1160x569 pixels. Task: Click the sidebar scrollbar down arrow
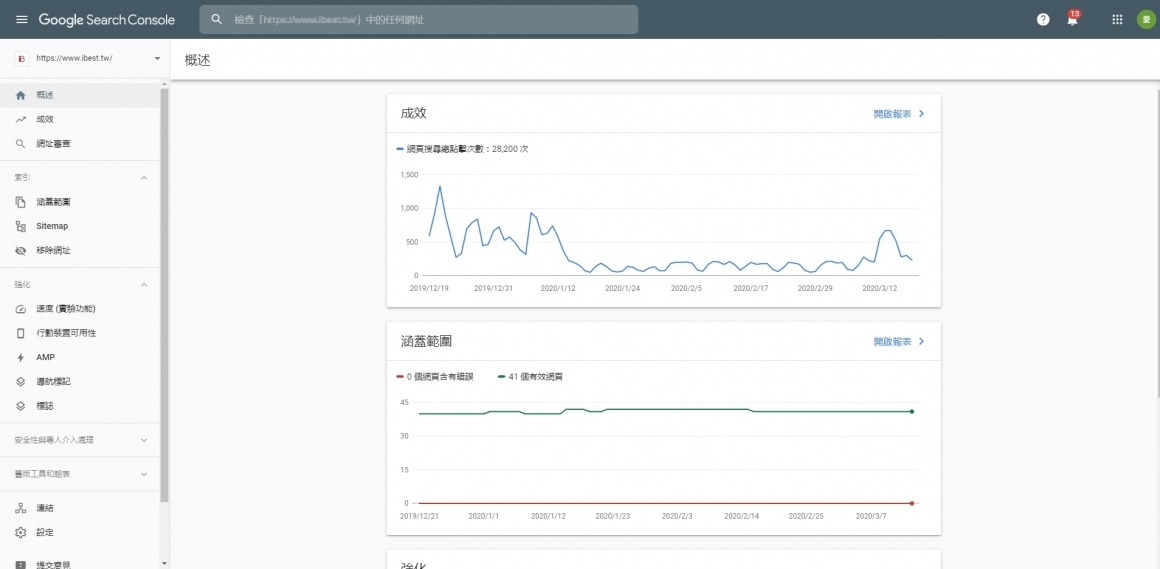pos(164,564)
